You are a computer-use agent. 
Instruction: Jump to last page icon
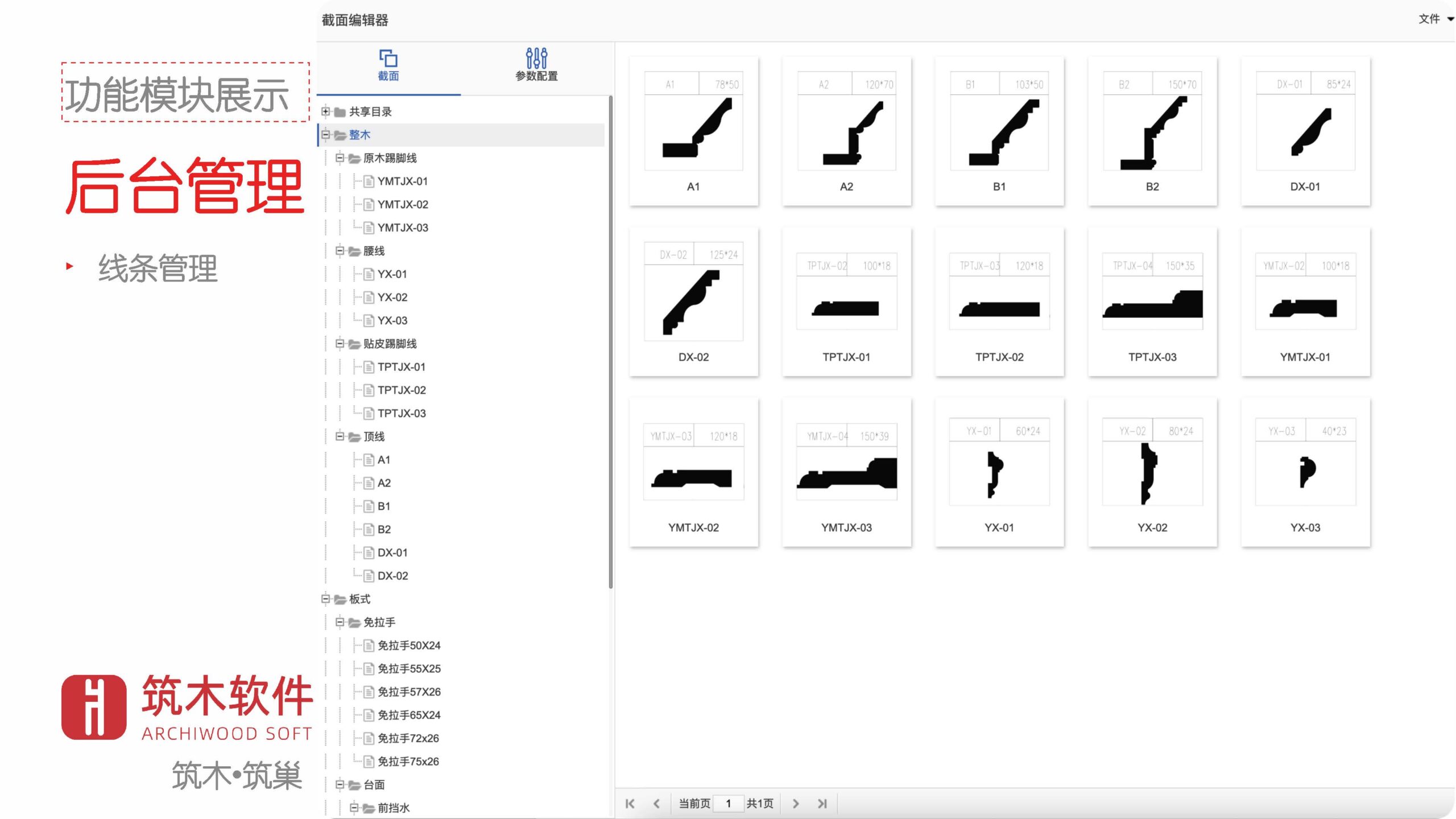[x=822, y=804]
